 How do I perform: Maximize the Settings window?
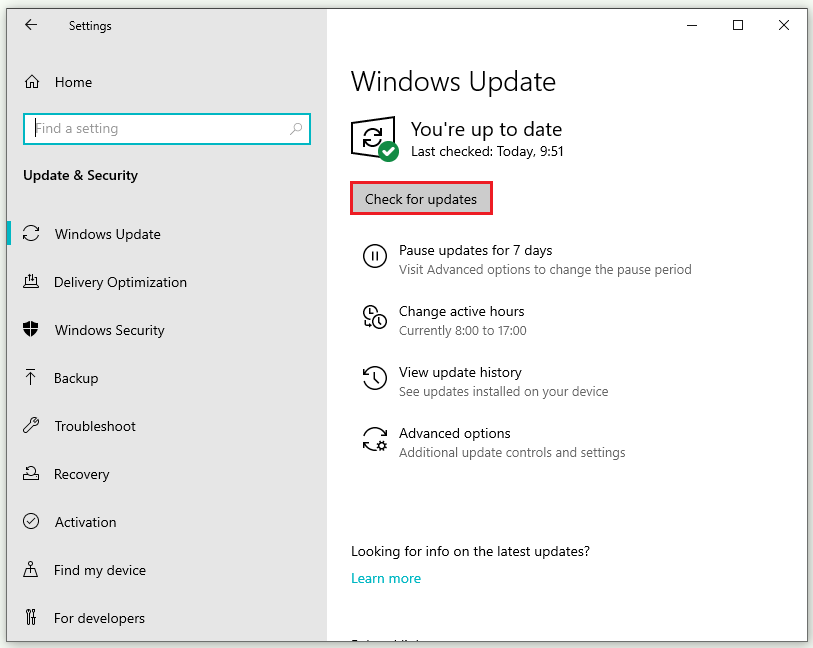[x=738, y=25]
